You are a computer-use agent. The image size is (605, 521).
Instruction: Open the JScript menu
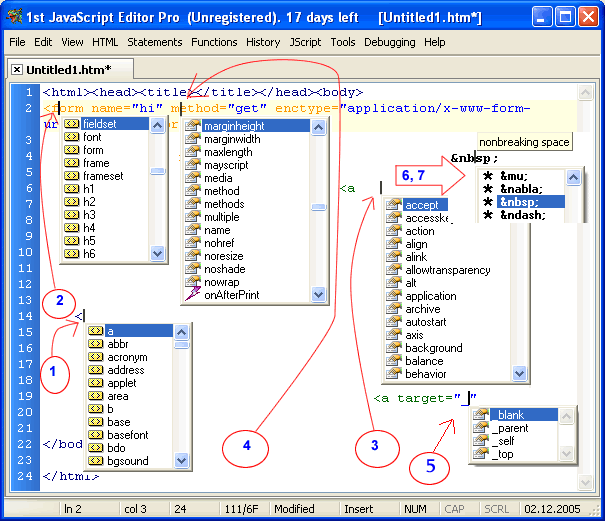pos(305,42)
